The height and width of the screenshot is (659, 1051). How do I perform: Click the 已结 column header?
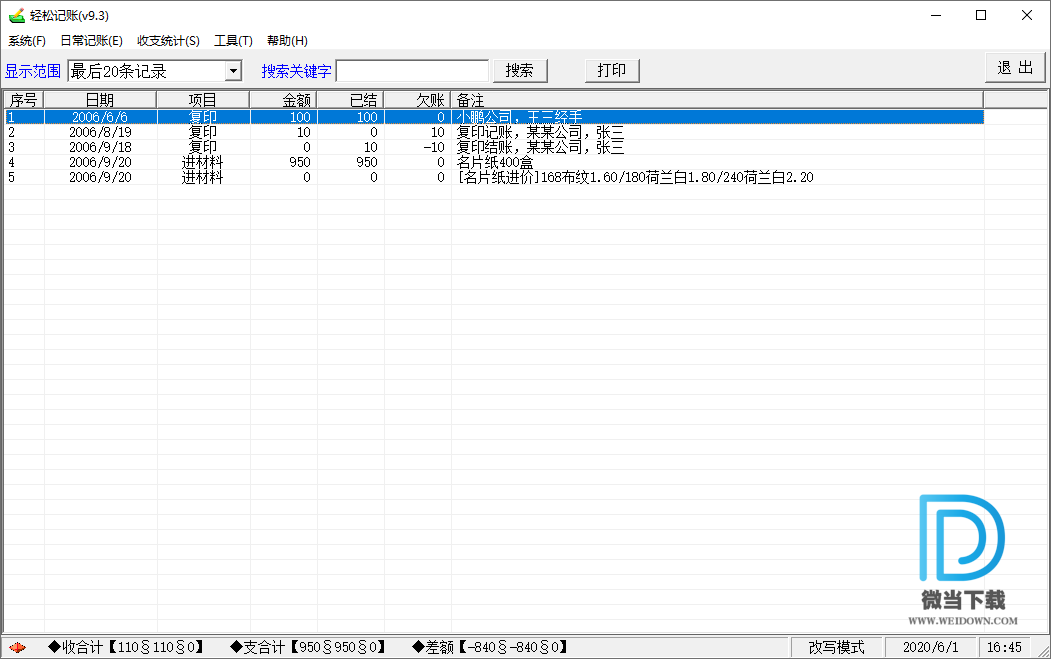(x=350, y=100)
